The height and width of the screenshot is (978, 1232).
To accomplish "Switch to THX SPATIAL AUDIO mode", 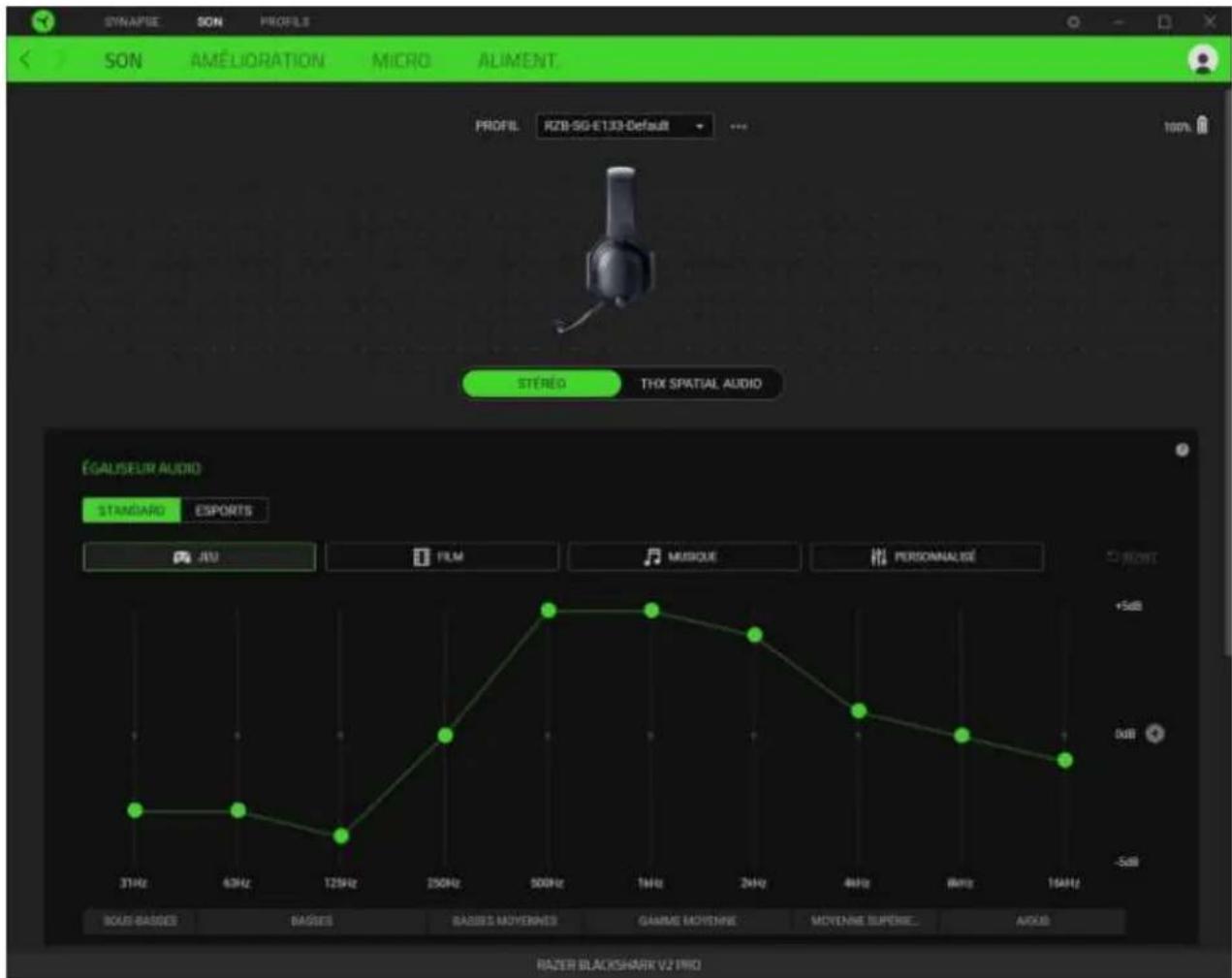I will 701,384.
